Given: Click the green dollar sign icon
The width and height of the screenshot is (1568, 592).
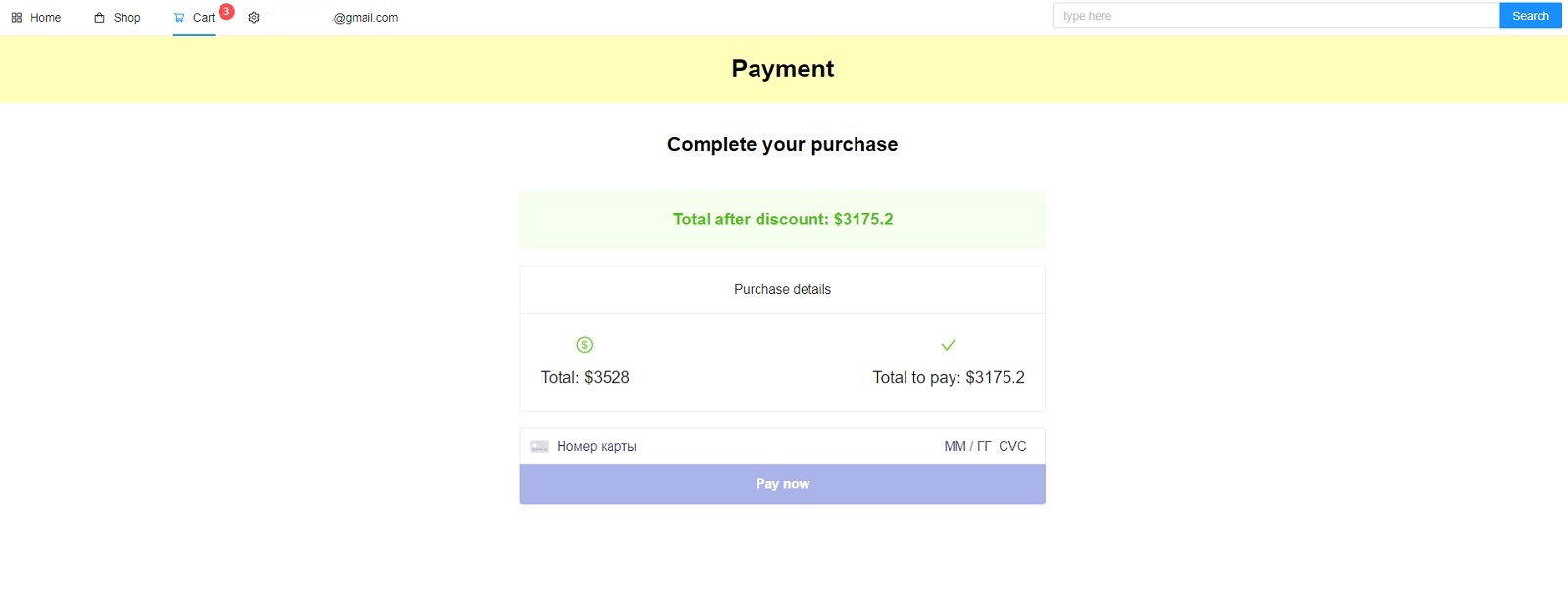Looking at the screenshot, I should 584,344.
